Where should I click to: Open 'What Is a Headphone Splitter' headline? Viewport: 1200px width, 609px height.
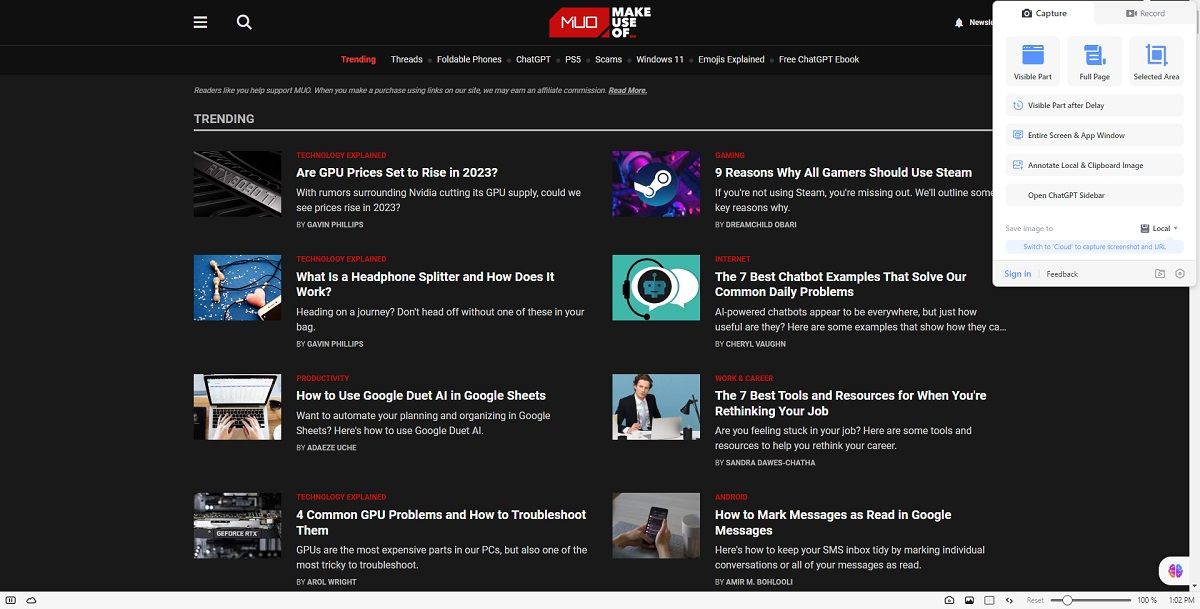pyautogui.click(x=425, y=284)
